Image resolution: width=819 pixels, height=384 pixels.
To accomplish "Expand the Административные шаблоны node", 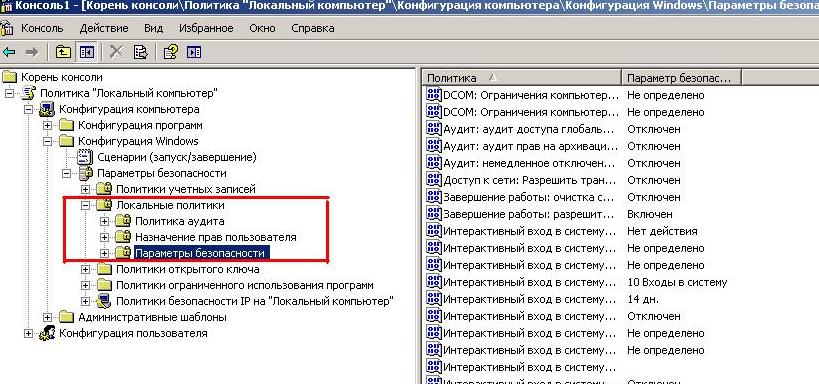I will (48, 317).
